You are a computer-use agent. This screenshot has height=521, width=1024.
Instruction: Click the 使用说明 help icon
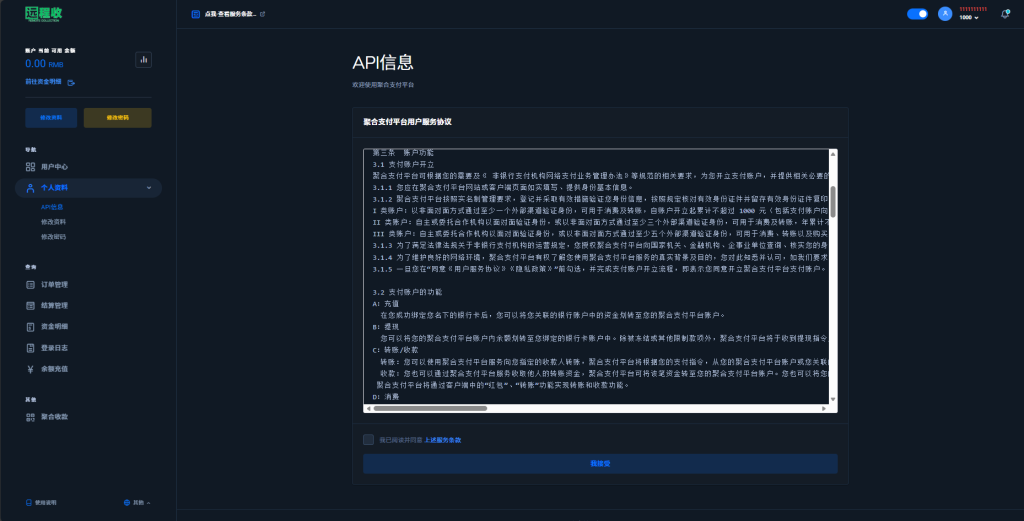pos(29,503)
